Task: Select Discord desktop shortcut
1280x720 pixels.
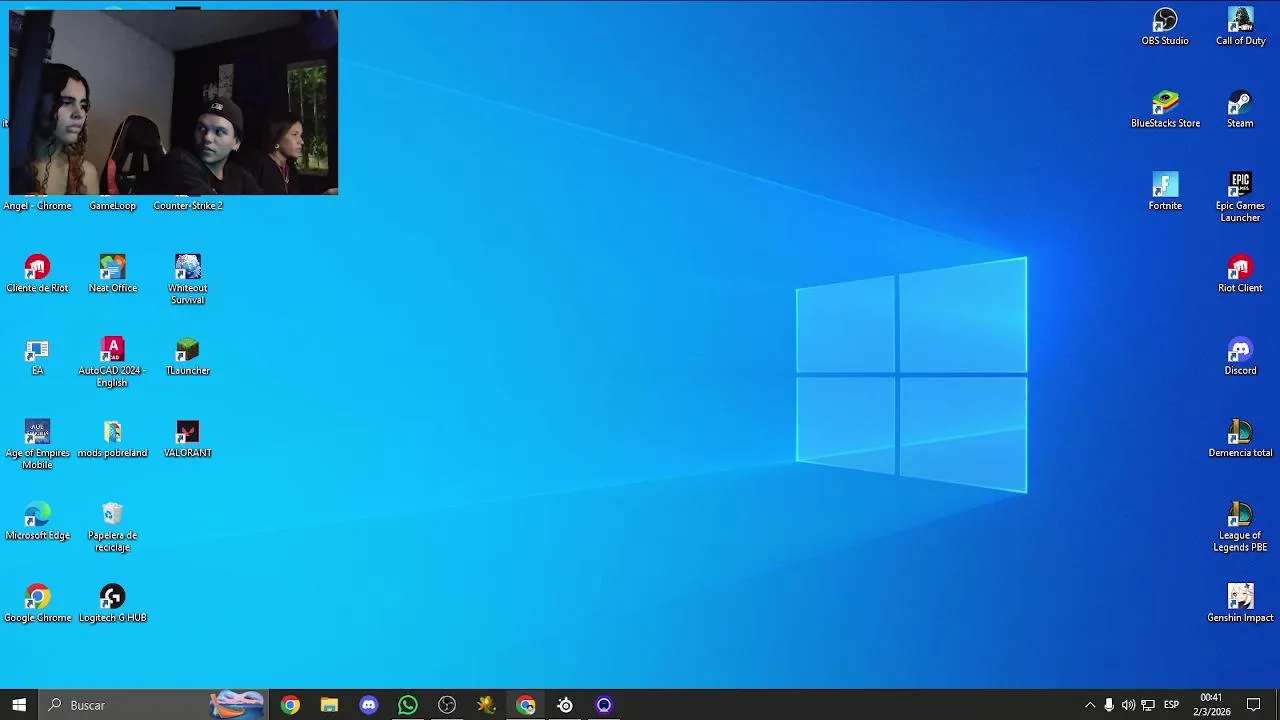Action: pyautogui.click(x=1240, y=356)
